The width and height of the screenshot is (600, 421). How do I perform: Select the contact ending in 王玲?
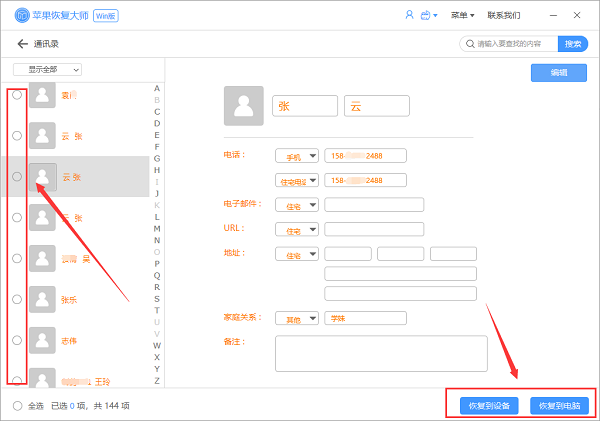[x=86, y=382]
